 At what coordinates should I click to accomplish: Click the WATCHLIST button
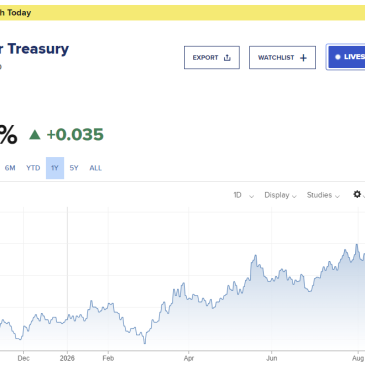tap(282, 58)
